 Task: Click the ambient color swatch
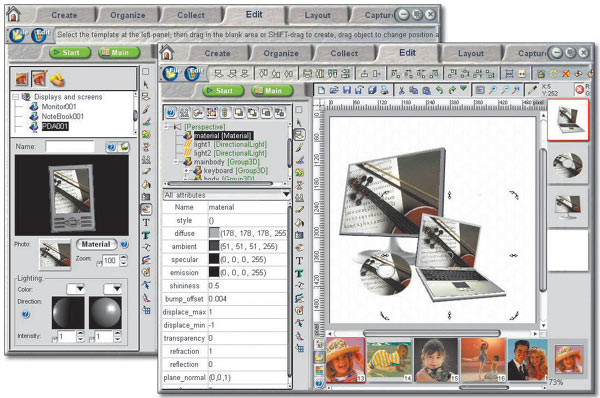(214, 246)
